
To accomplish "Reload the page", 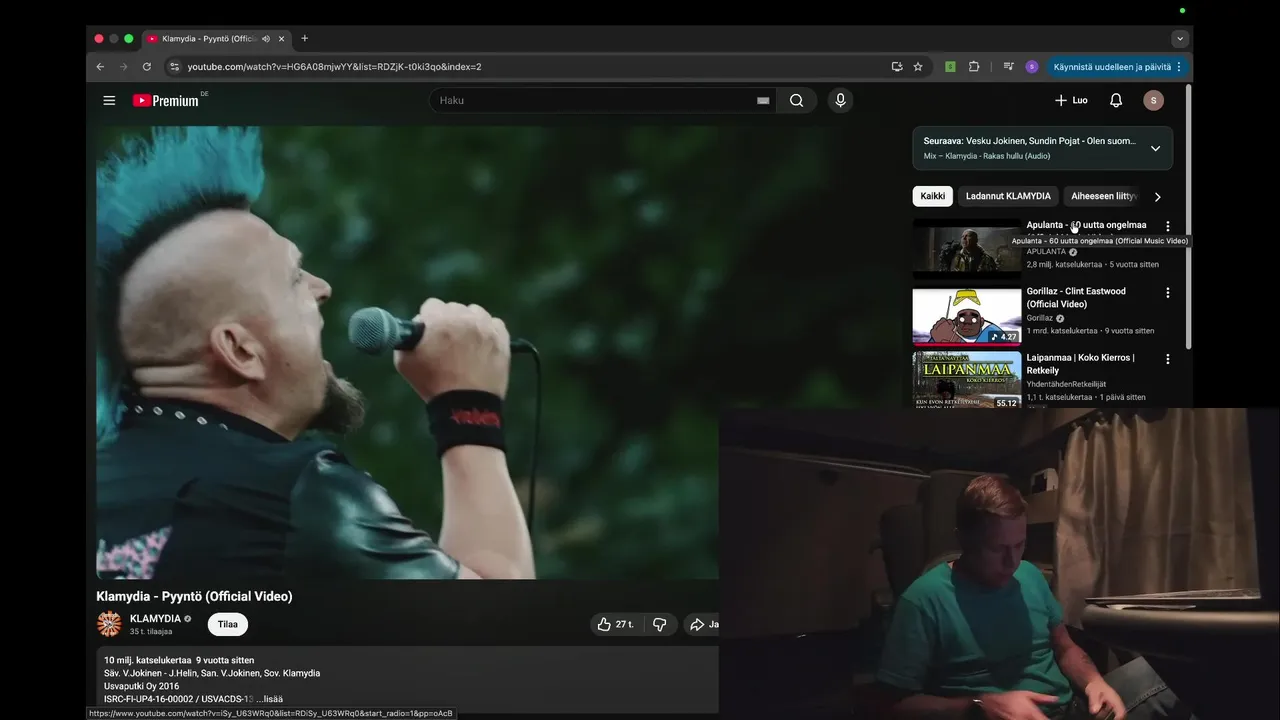I will [x=147, y=67].
